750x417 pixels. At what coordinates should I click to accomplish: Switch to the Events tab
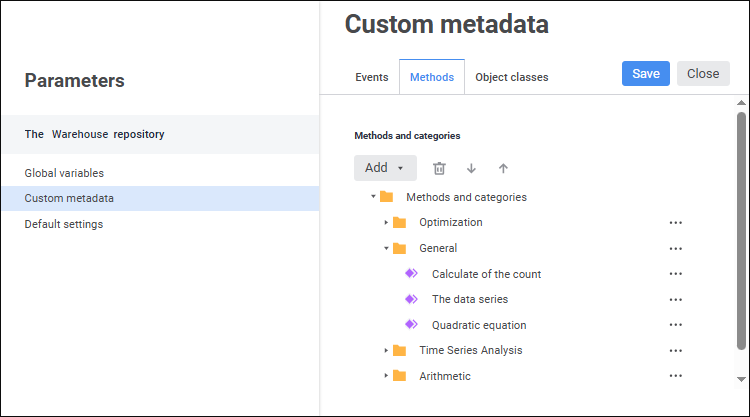click(x=372, y=77)
